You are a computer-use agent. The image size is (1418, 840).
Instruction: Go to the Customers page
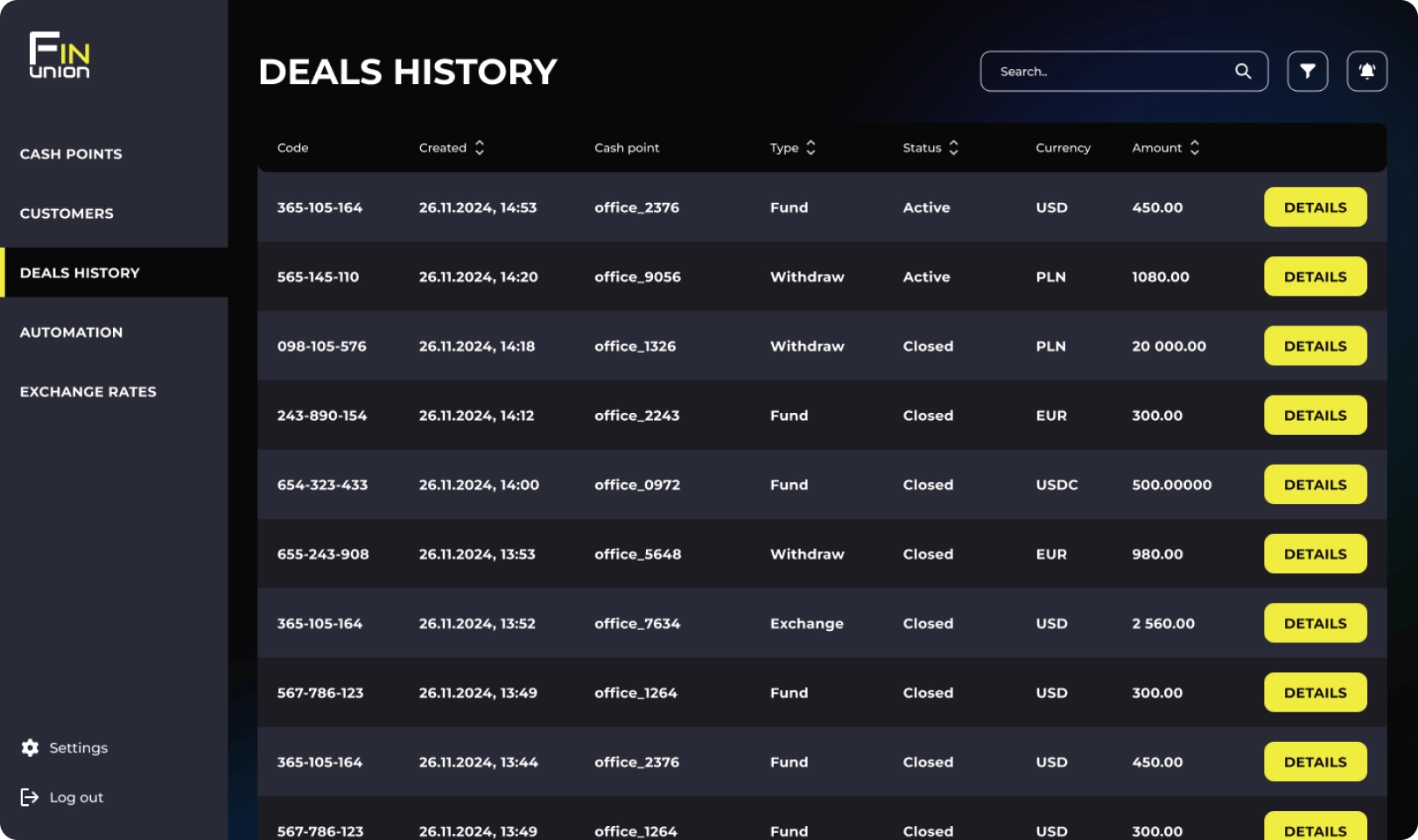[67, 213]
